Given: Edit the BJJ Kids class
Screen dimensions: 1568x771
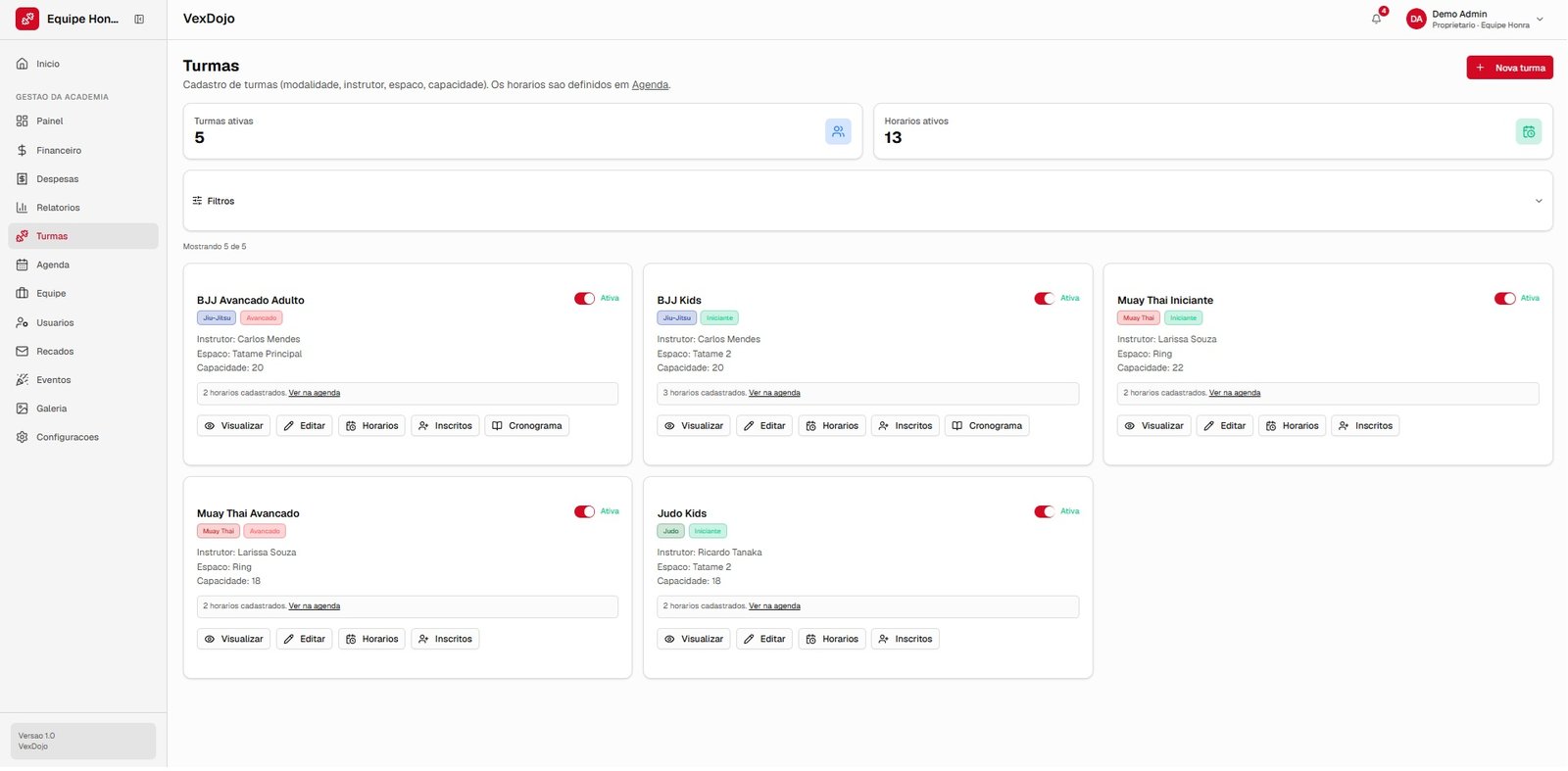Looking at the screenshot, I should pyautogui.click(x=764, y=426).
